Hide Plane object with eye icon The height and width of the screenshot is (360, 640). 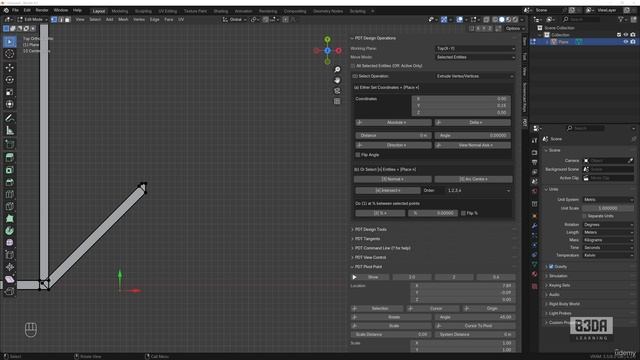[625, 42]
